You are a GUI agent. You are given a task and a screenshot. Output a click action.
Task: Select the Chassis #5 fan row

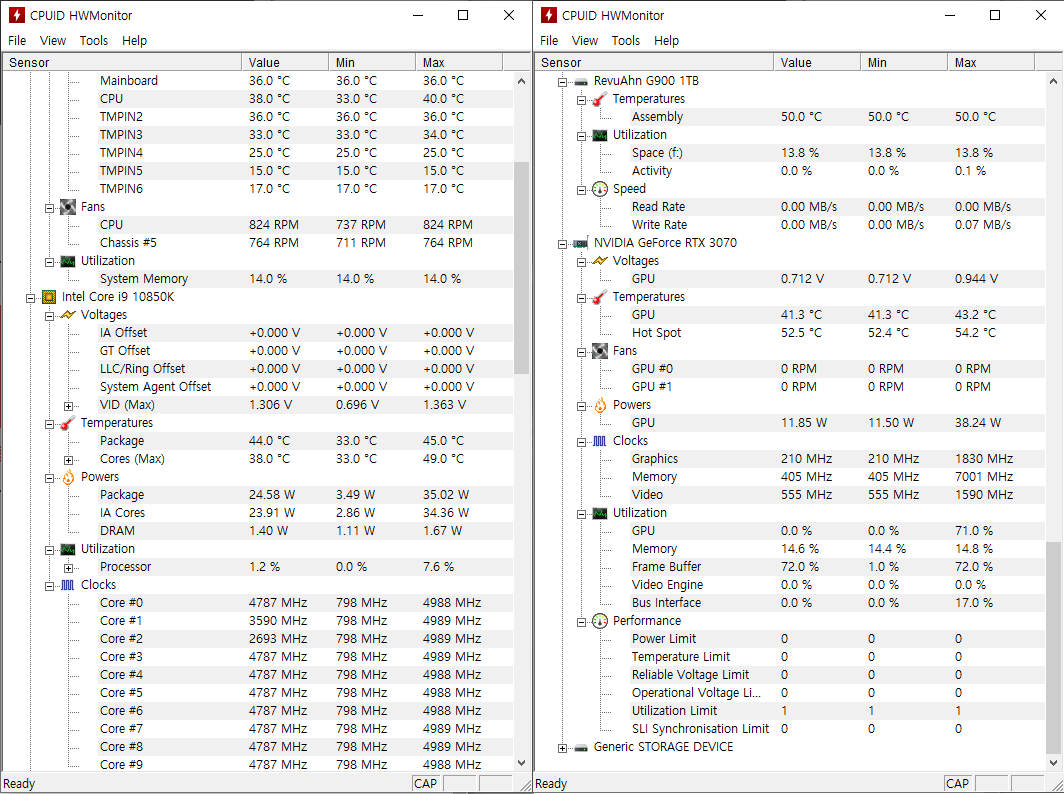(x=305, y=242)
